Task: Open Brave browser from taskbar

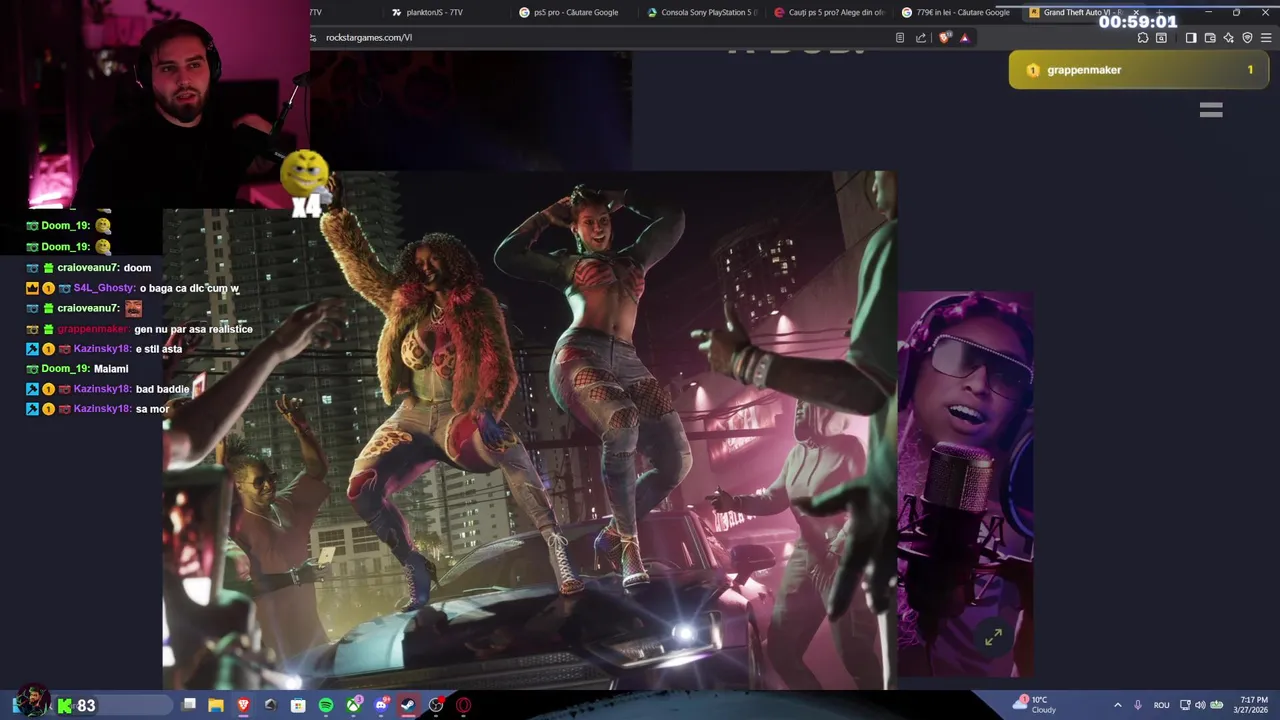Action: 243,705
